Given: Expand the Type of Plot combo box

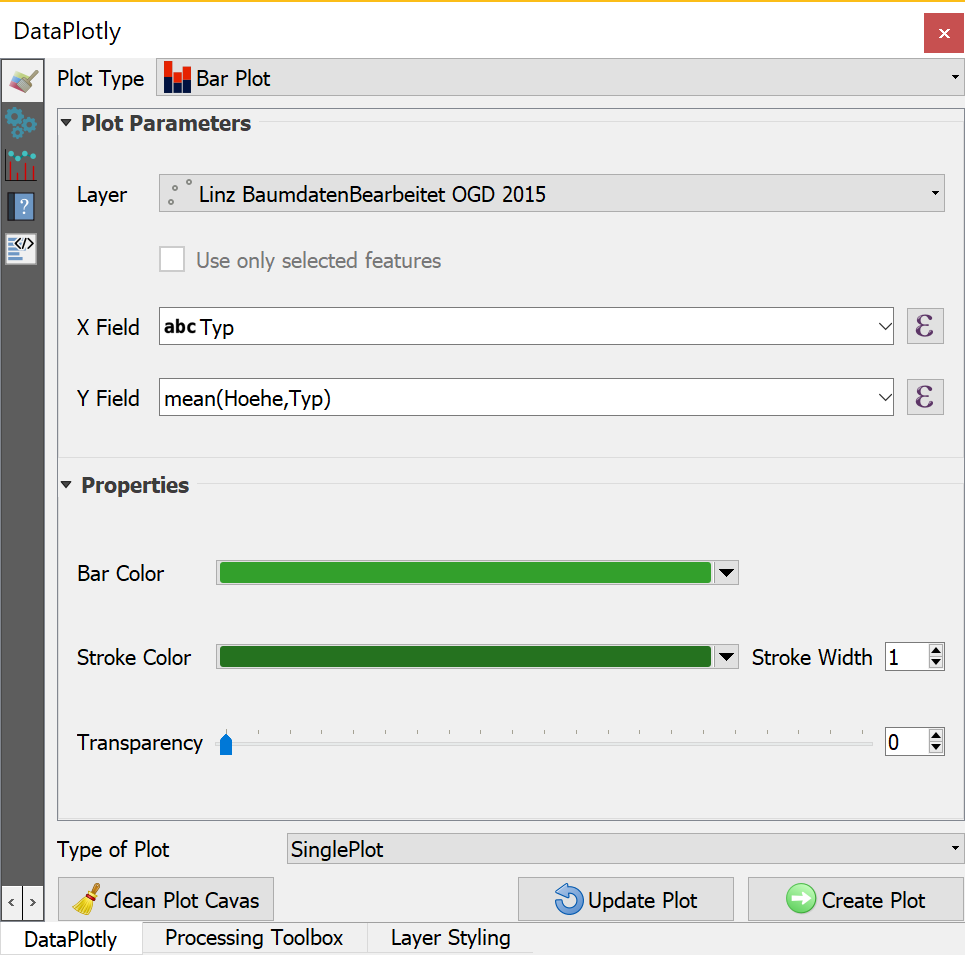Looking at the screenshot, I should pyautogui.click(x=625, y=850).
